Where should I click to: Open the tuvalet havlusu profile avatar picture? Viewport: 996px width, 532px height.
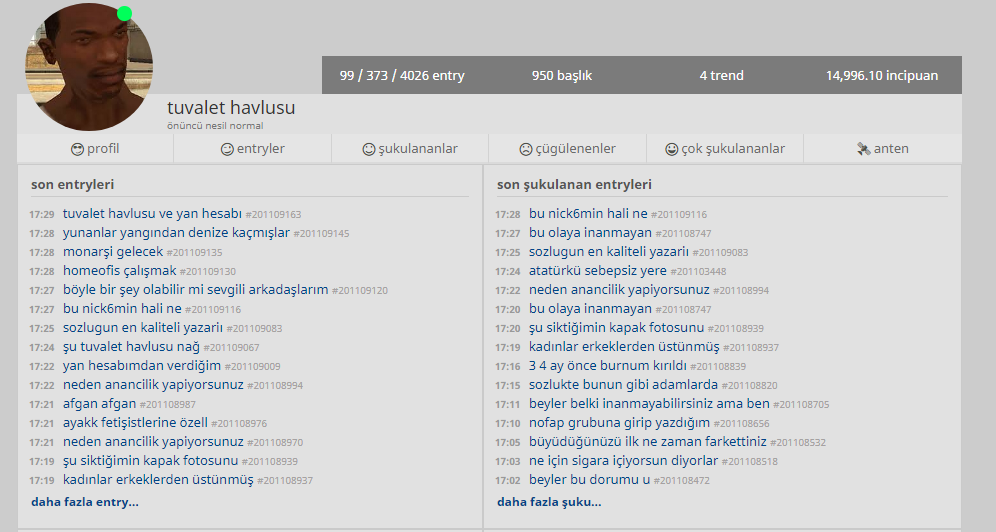coord(89,67)
